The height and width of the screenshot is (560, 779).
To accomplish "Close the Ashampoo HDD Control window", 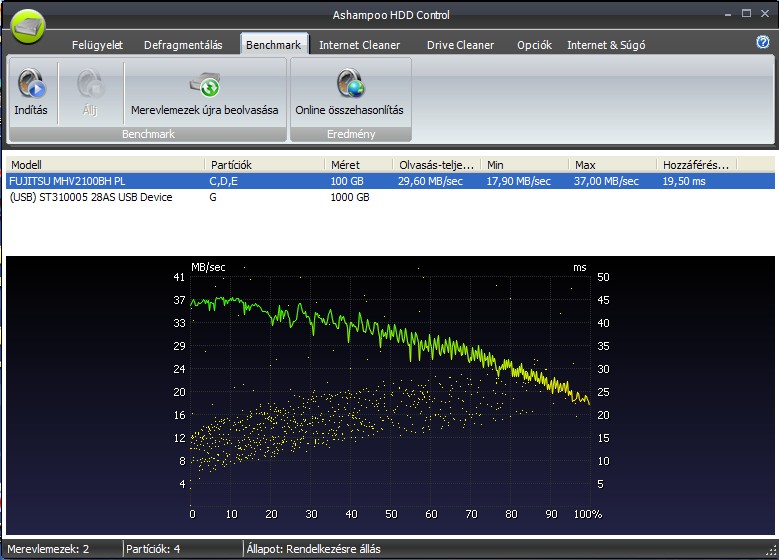I will (x=765, y=13).
